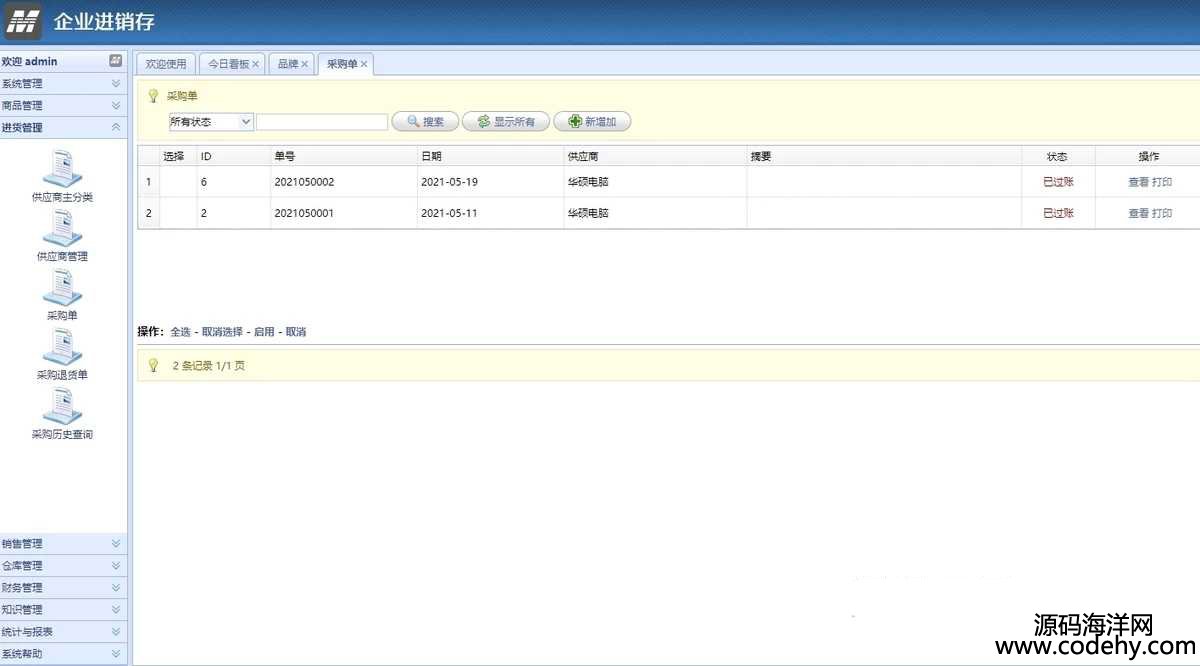Click the lightbulb icon next to 采购单 heading
Screen dimensions: 1200x666
click(x=153, y=96)
